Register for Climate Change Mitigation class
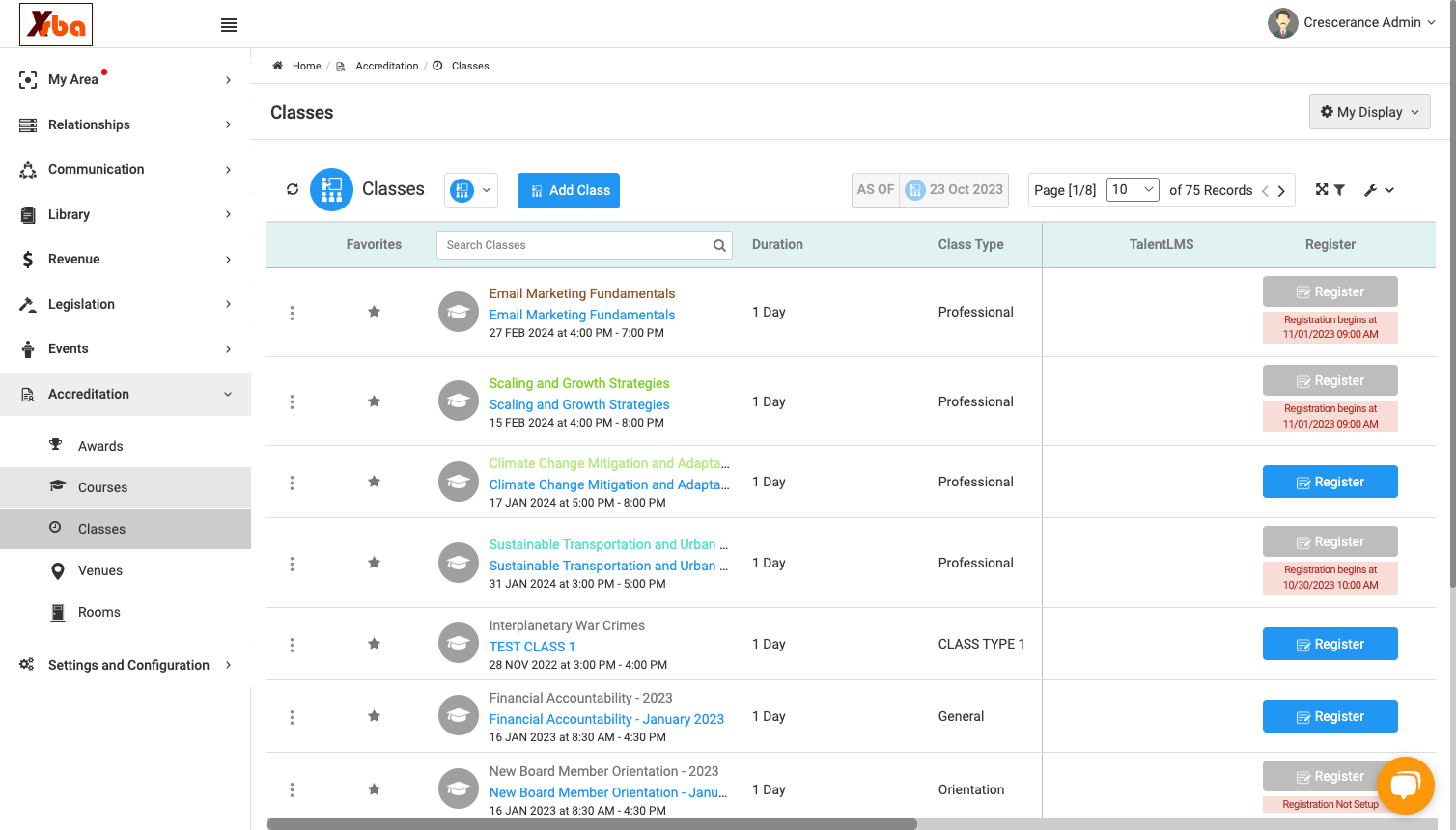 (x=1330, y=482)
